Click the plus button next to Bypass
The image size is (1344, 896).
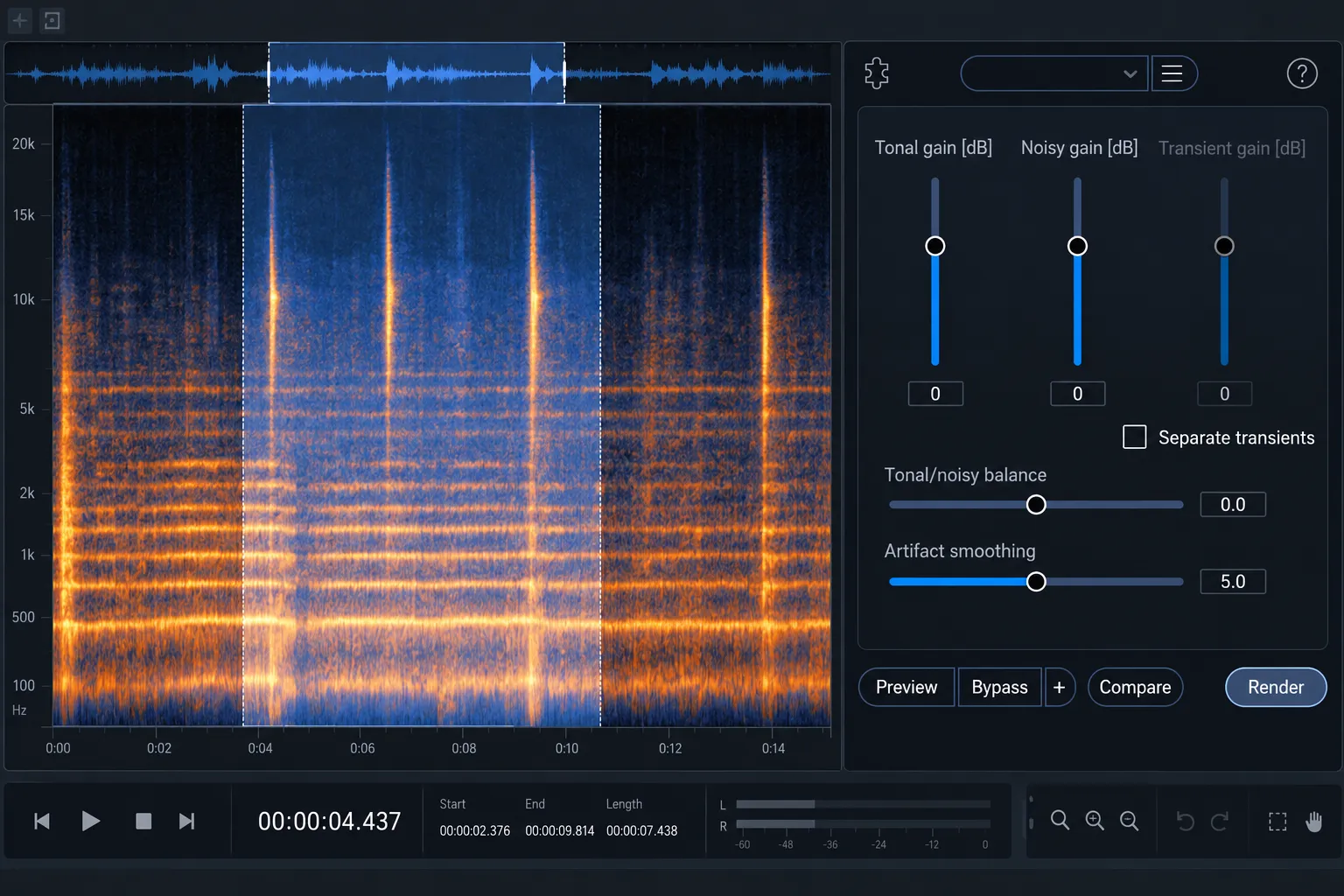pyautogui.click(x=1059, y=687)
